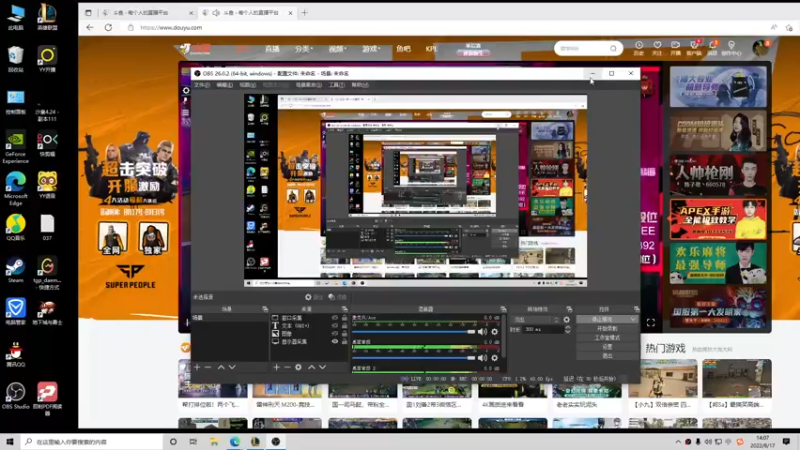Open OBS View (视图) menu
This screenshot has width=800, height=450.
tap(247, 85)
